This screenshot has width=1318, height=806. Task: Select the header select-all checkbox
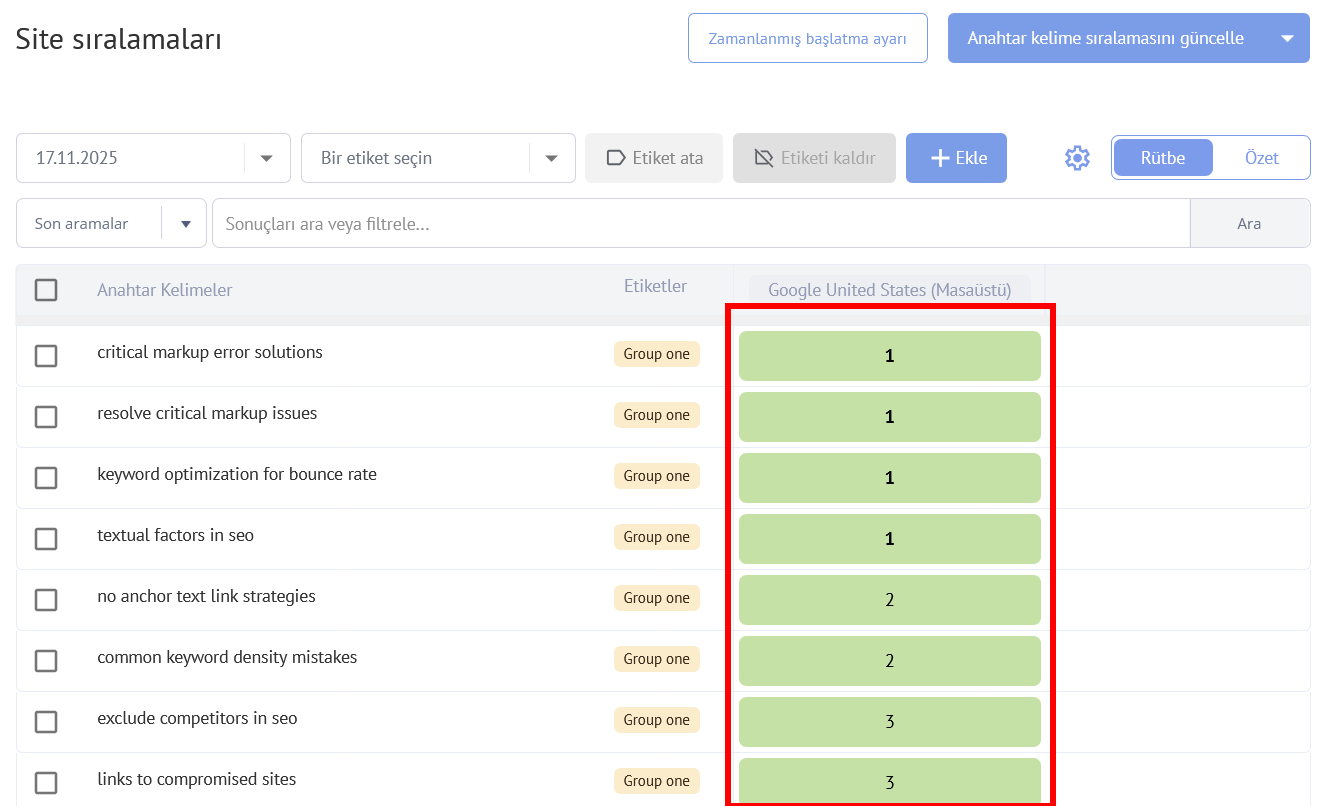point(46,290)
